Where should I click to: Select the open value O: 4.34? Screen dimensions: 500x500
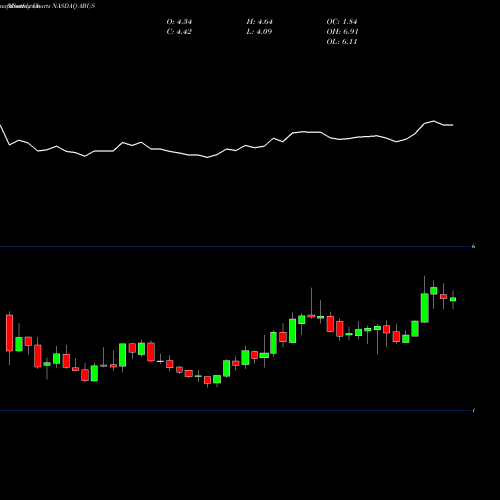coord(179,22)
